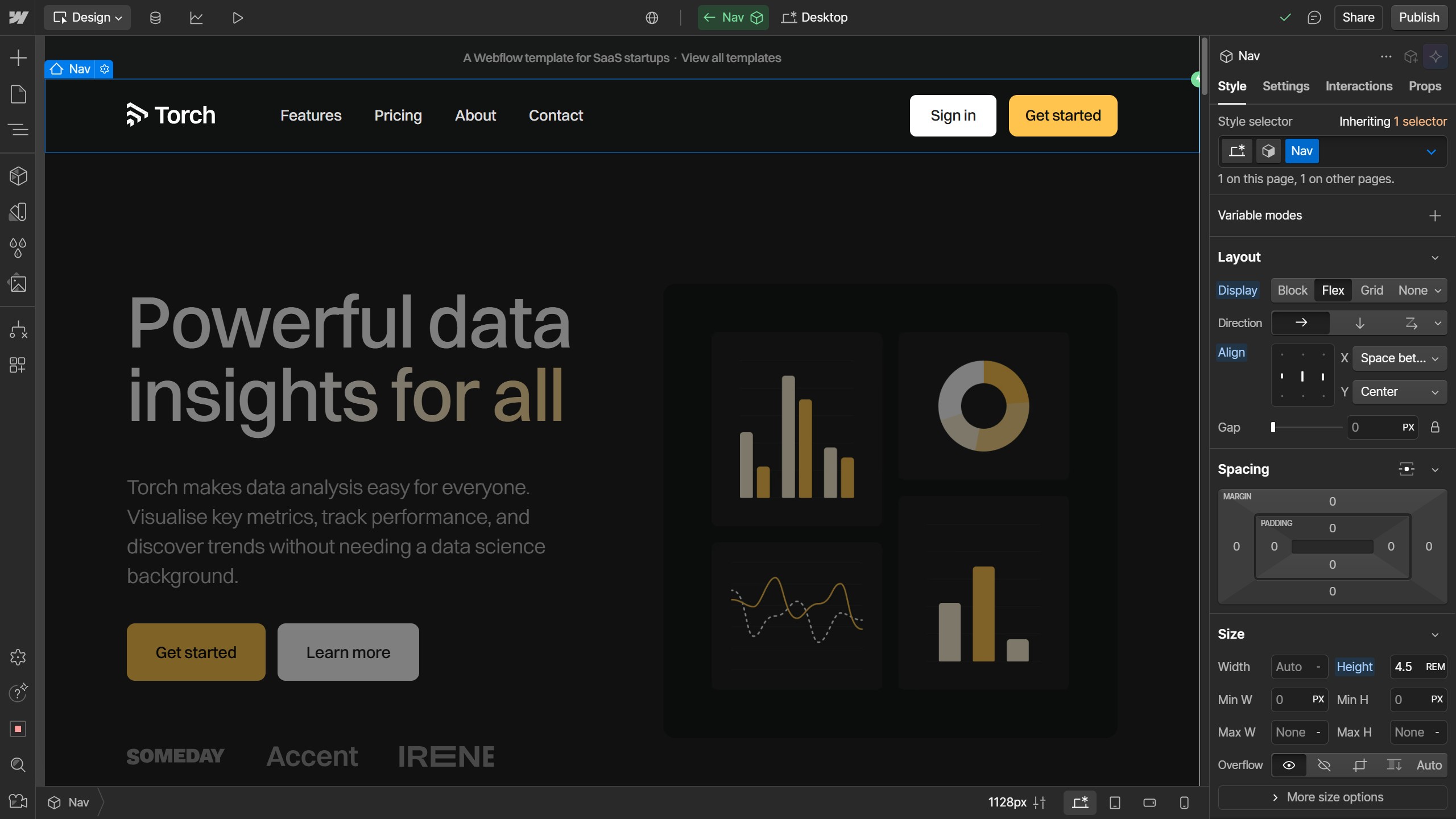This screenshot has height=819, width=1456.
Task: Set overflow to visible eye
Action: pos(1289,765)
